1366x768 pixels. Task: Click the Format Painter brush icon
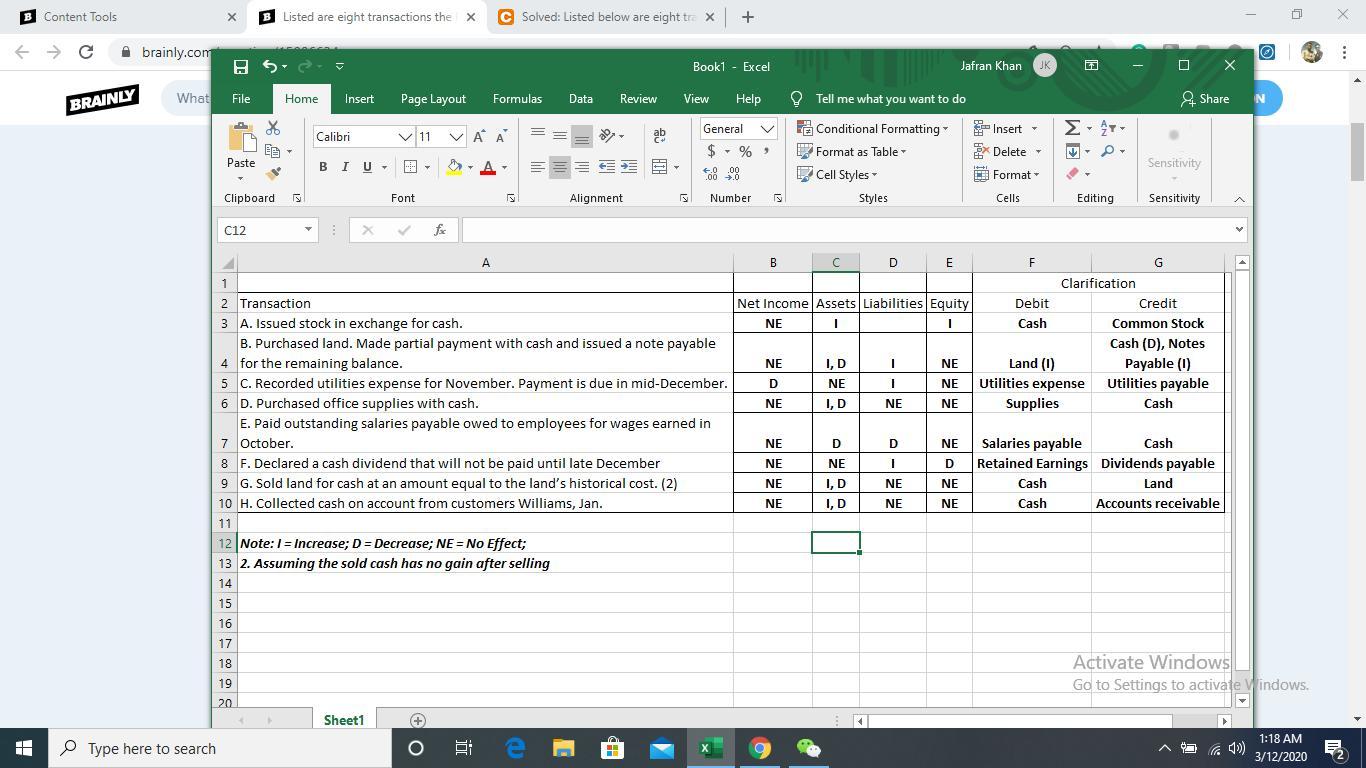[x=273, y=174]
